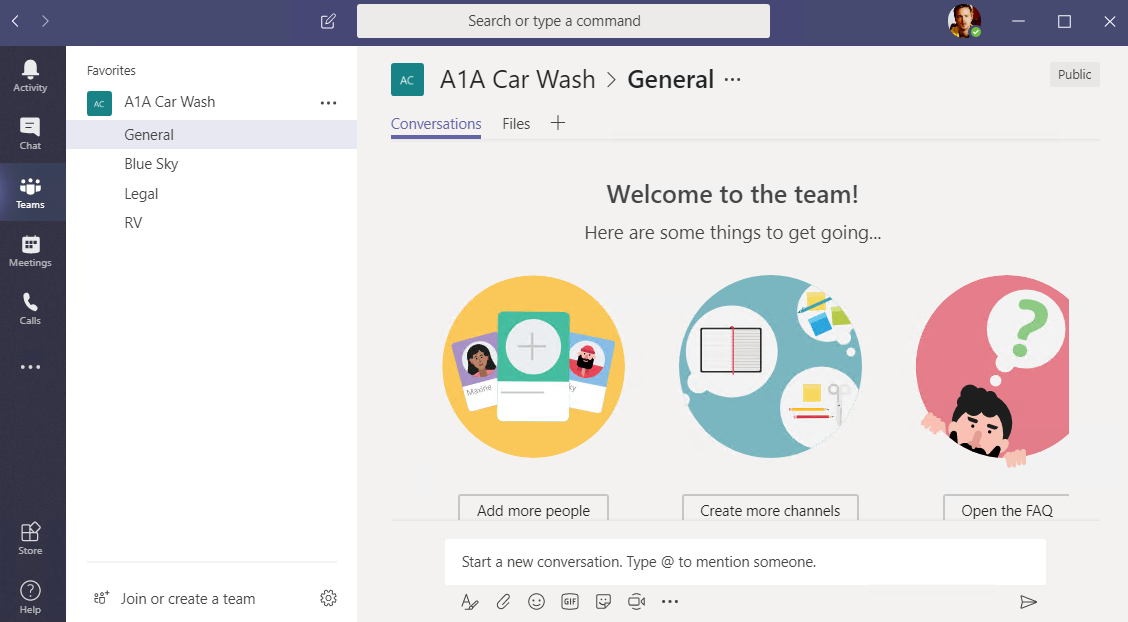Open the Meetings calendar
Image resolution: width=1128 pixels, height=622 pixels.
coord(30,251)
